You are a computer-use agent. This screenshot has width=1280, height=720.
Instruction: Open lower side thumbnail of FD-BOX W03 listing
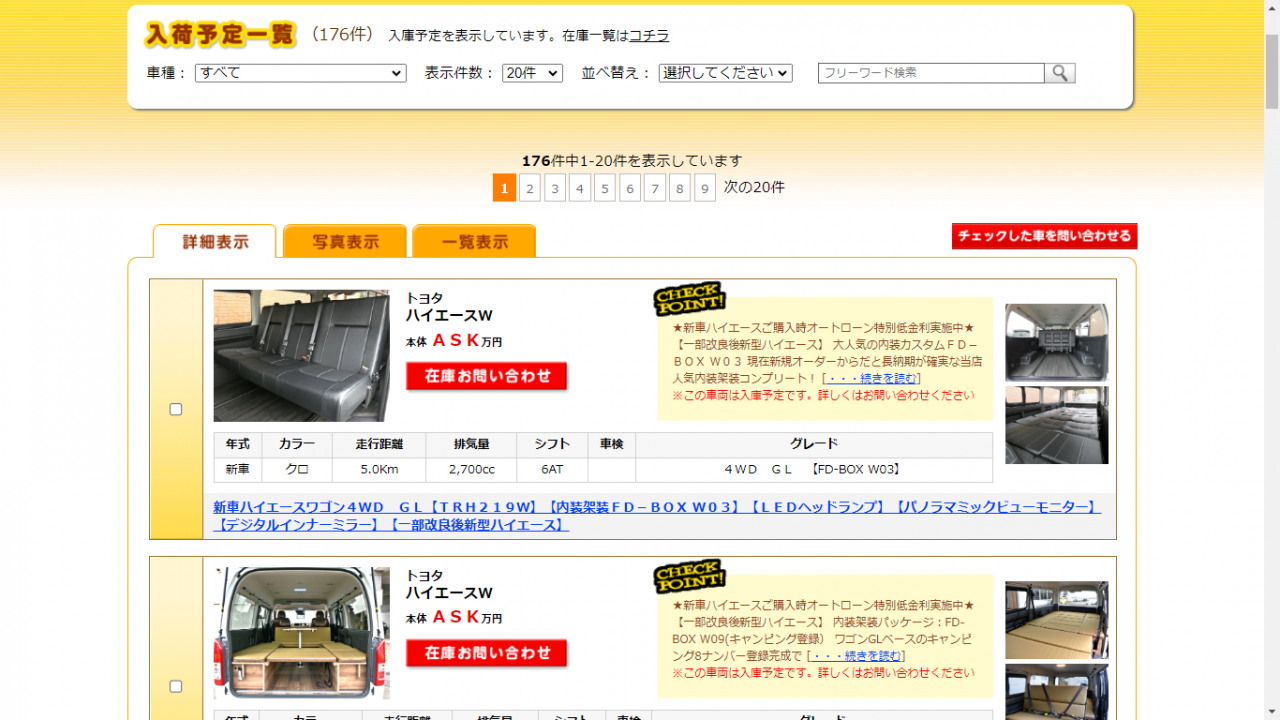1057,425
